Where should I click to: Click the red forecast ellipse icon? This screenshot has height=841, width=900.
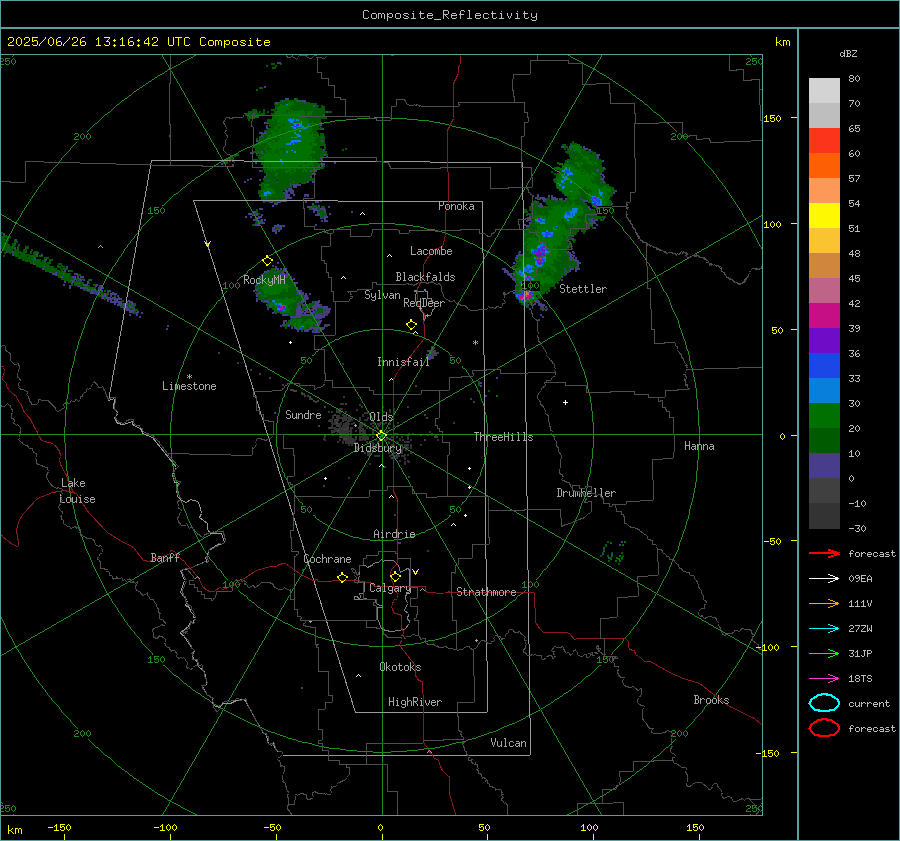click(824, 728)
